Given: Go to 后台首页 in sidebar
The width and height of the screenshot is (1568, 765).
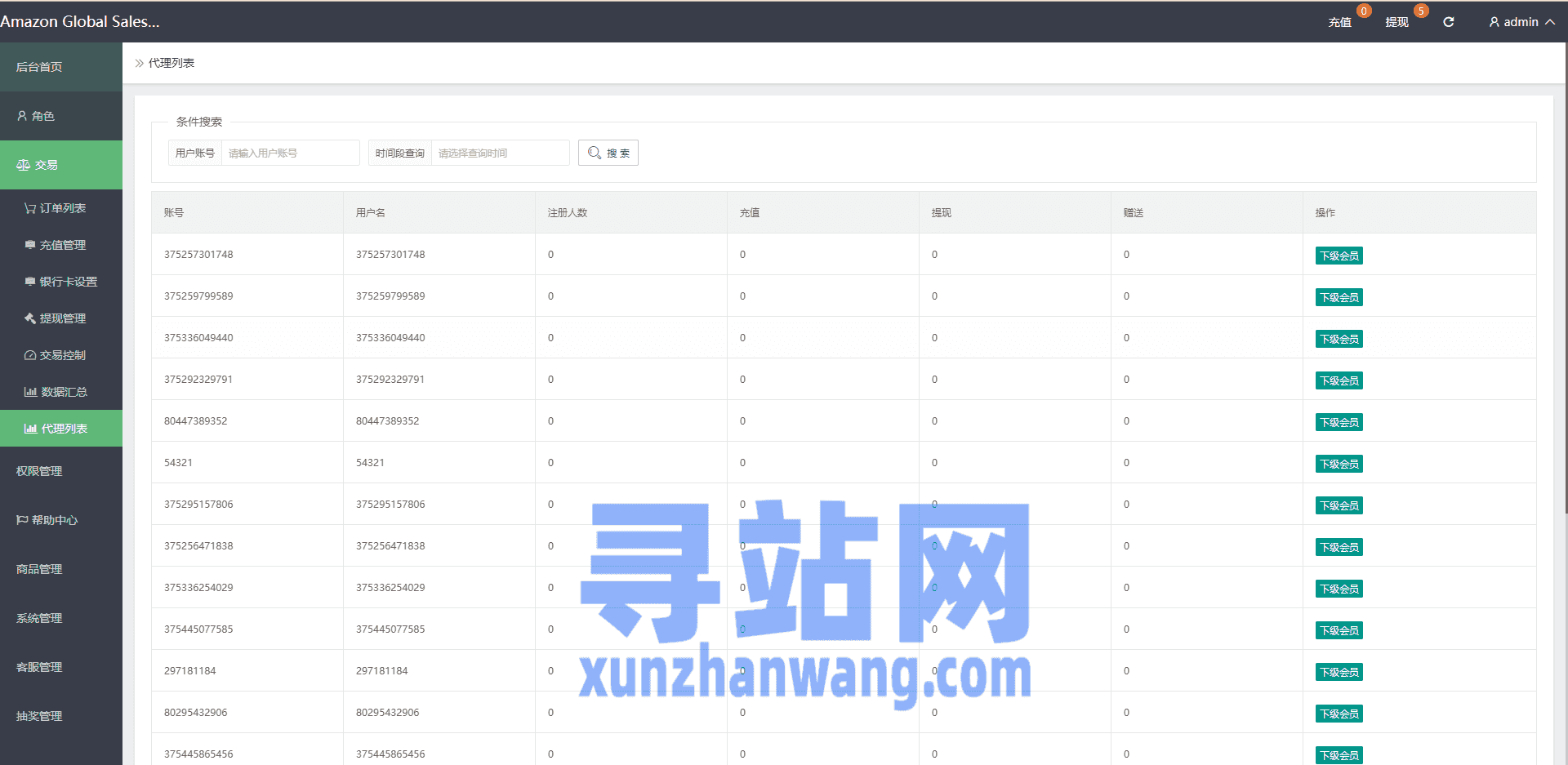Looking at the screenshot, I should click(x=61, y=67).
